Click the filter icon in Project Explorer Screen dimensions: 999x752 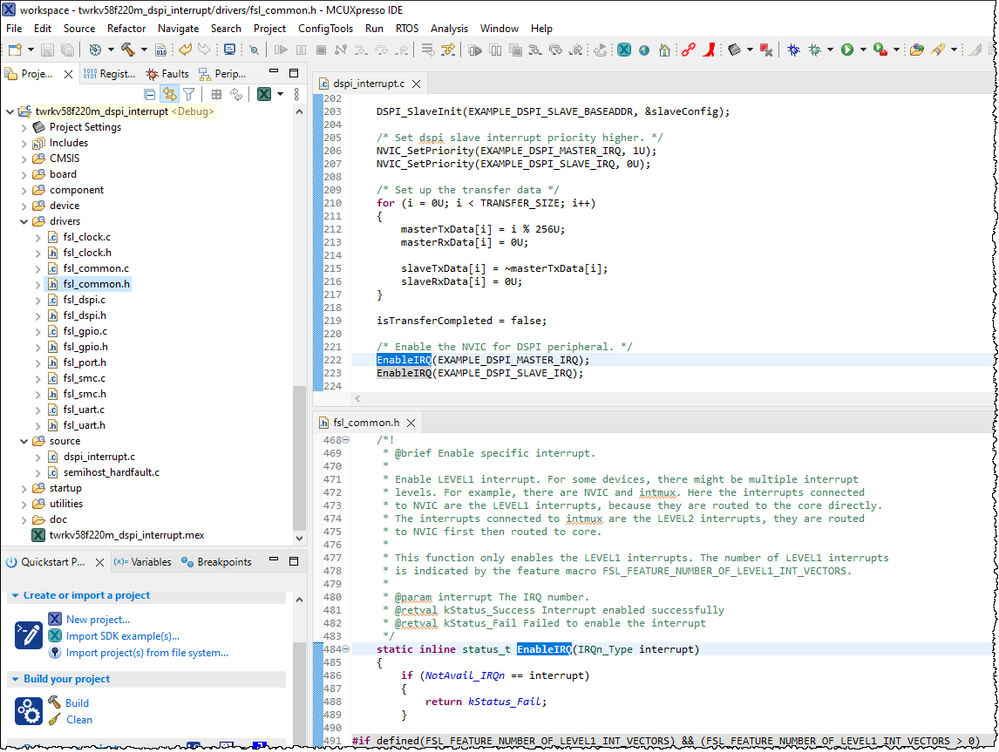tap(188, 94)
